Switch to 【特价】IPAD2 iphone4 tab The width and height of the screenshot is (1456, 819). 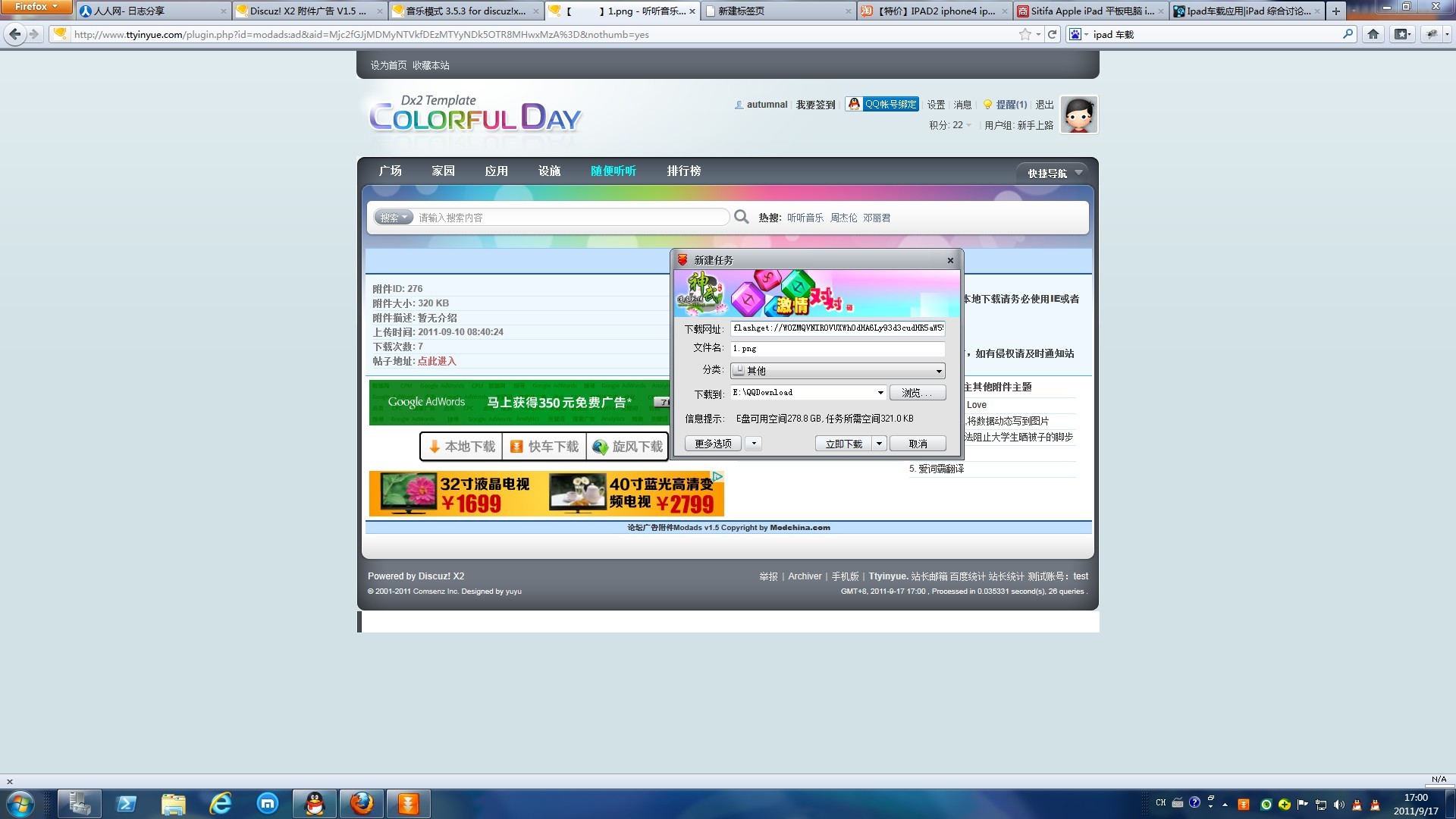(934, 11)
